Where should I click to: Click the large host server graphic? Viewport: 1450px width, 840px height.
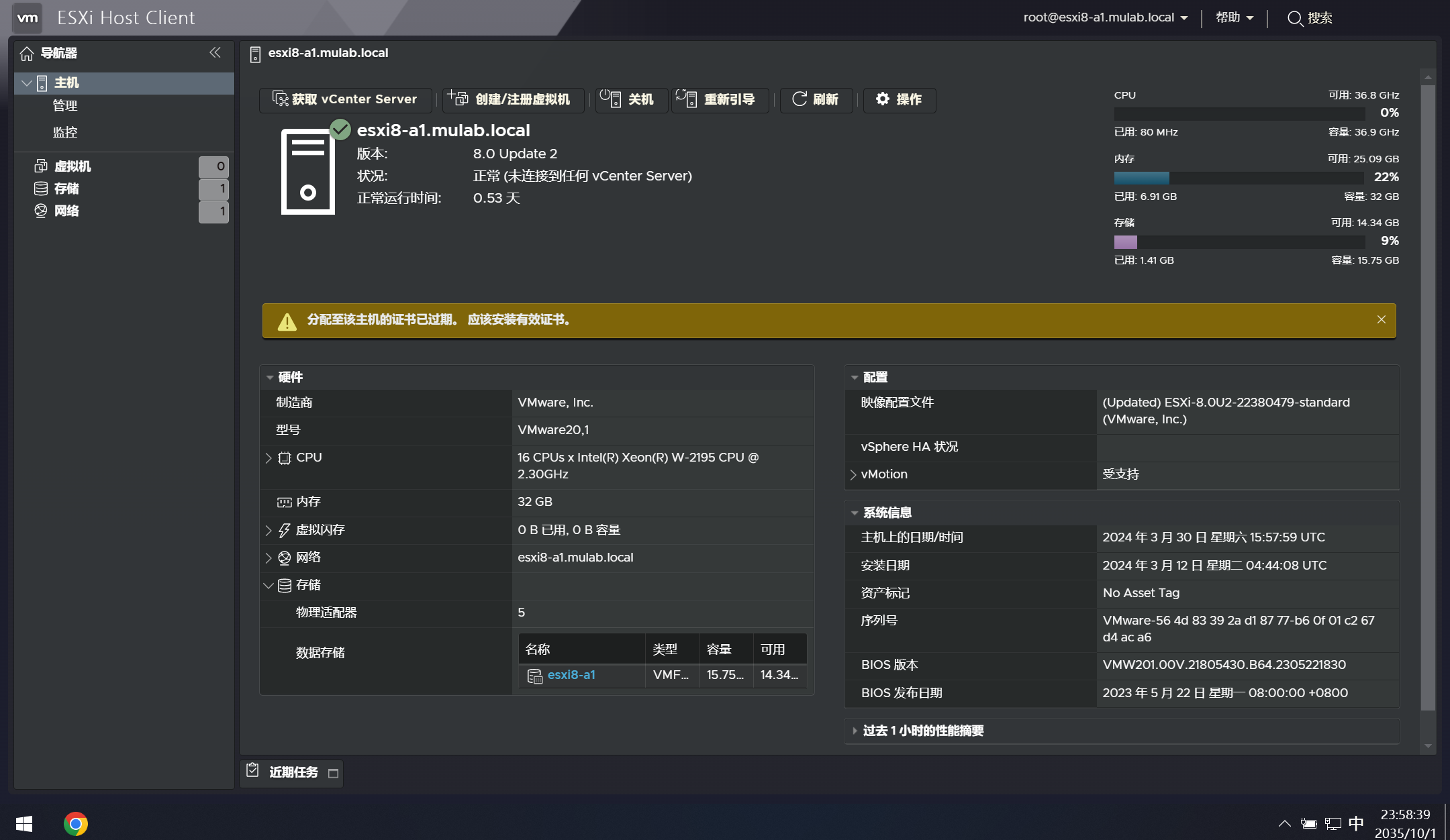[308, 172]
